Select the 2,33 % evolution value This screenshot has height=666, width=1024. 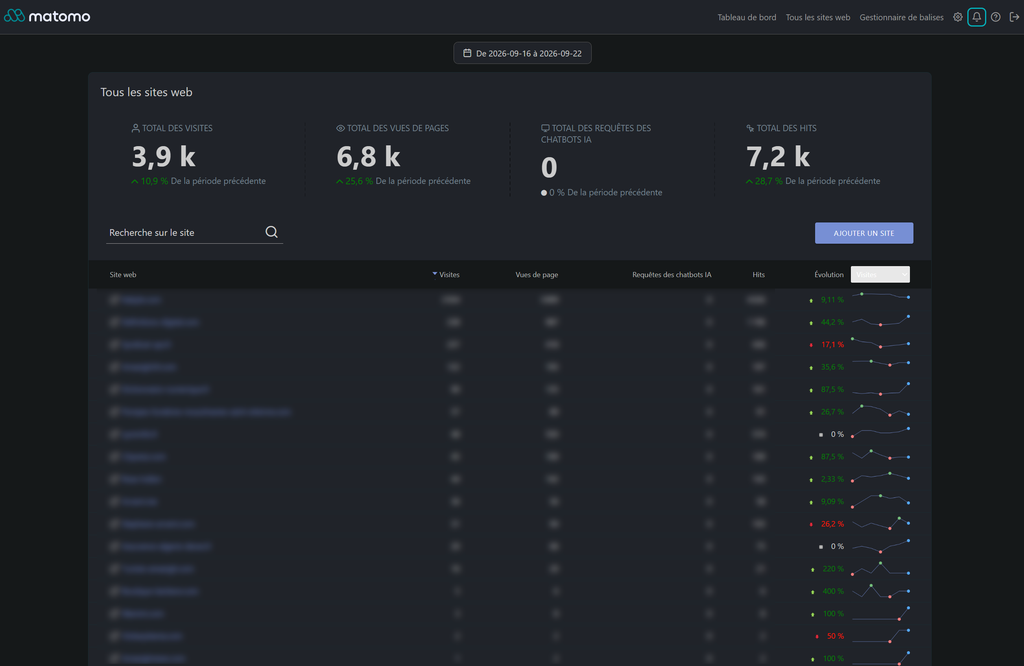tap(832, 479)
